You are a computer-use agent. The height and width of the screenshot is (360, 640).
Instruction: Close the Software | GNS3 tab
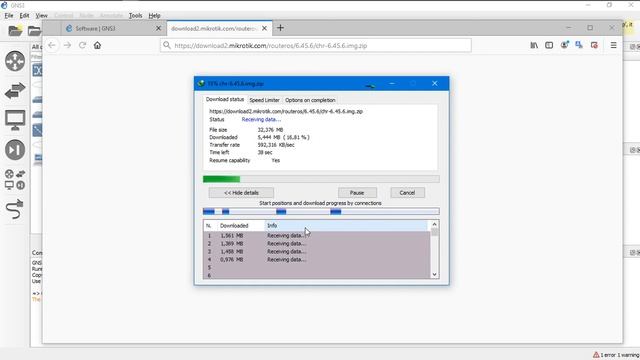[x=159, y=29]
